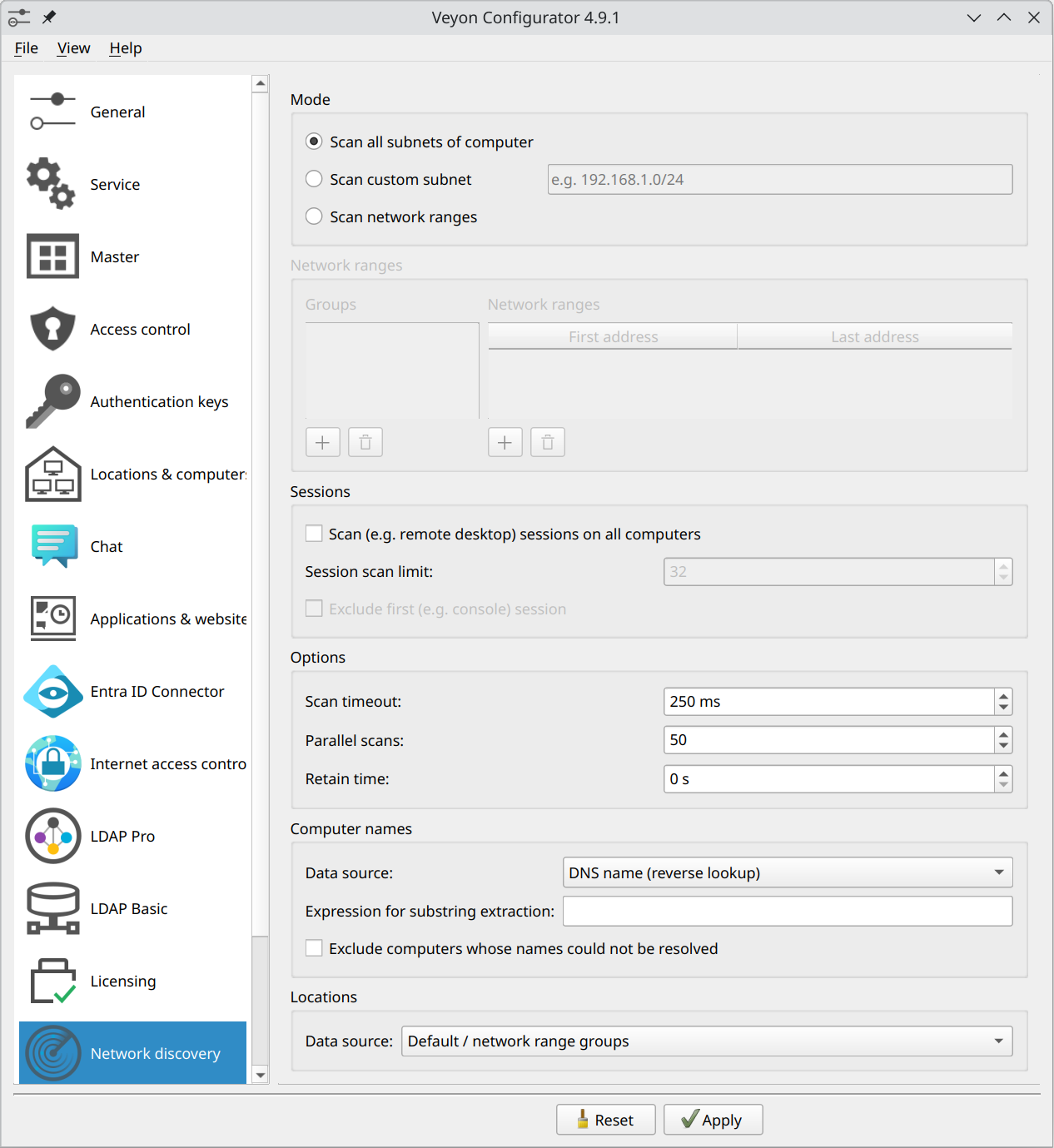
Task: Click the substring extraction expression field
Action: 787,911
